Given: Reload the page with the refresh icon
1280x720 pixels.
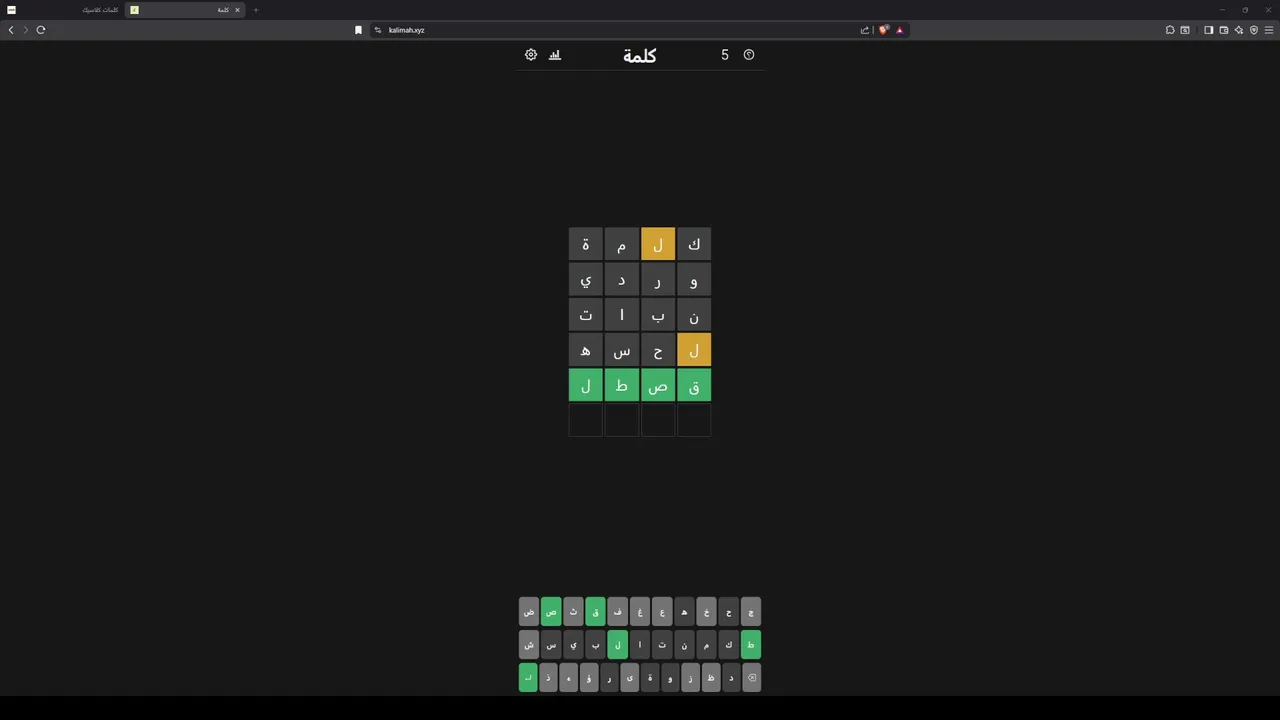Looking at the screenshot, I should point(41,30).
